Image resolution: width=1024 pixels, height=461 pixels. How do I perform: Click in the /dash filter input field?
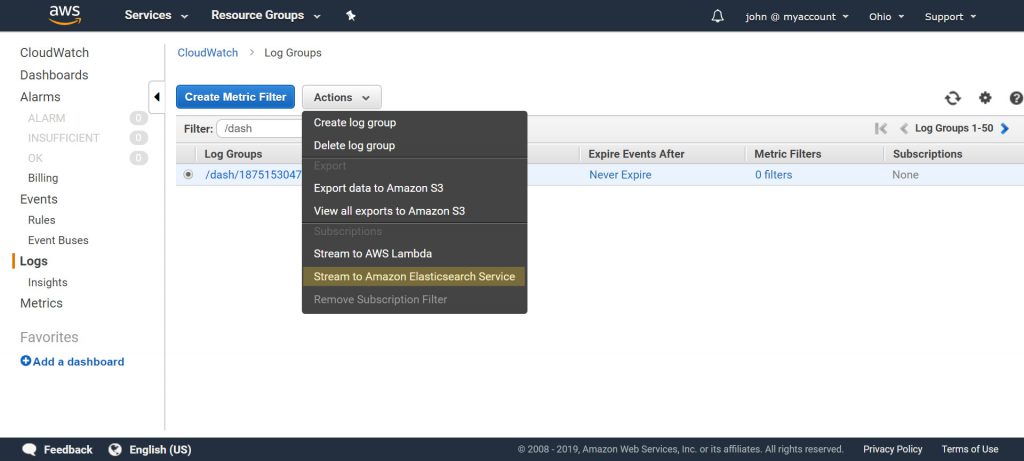tap(259, 129)
